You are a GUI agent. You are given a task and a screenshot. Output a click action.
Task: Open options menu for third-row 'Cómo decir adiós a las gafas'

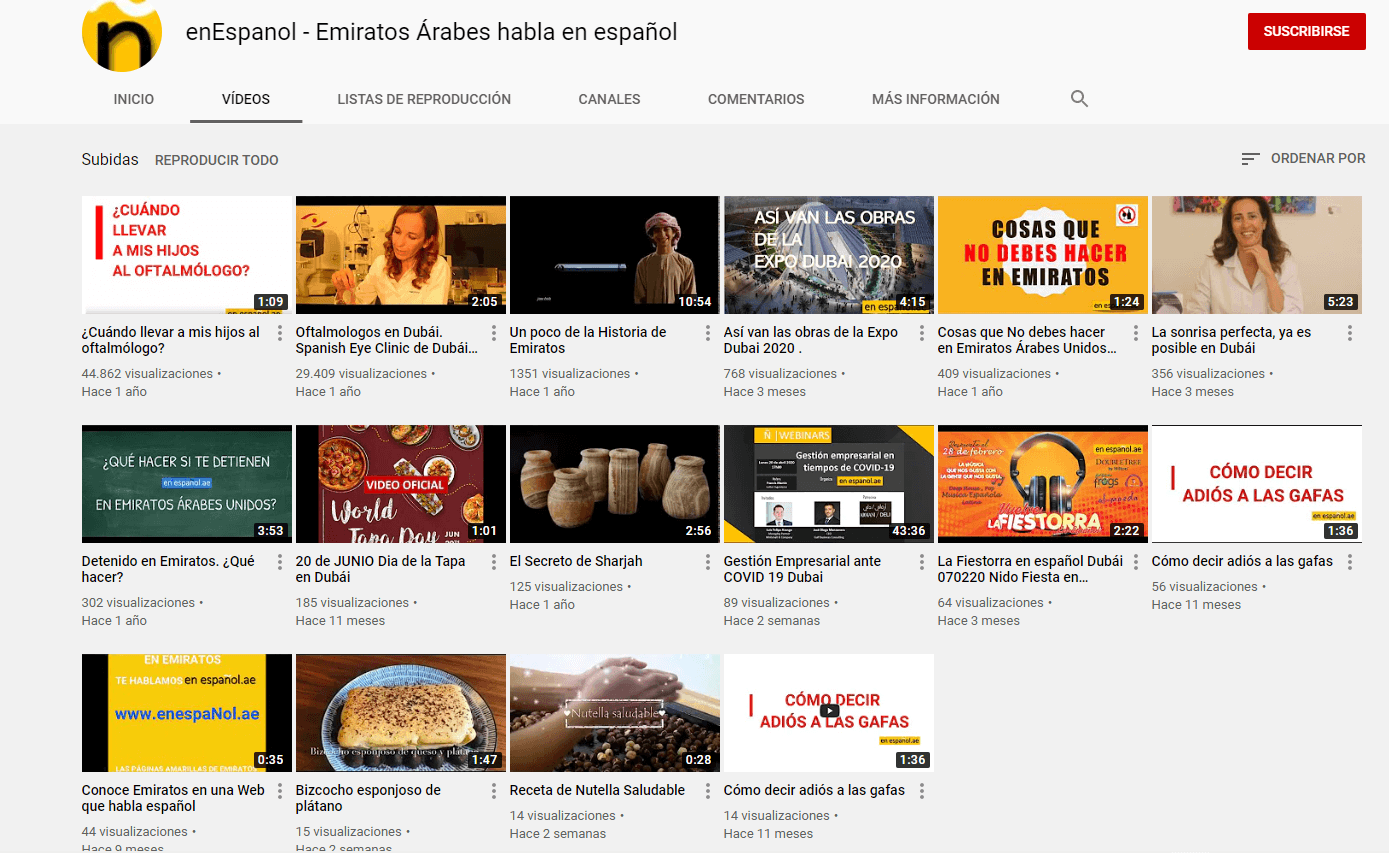pyautogui.click(x=922, y=791)
